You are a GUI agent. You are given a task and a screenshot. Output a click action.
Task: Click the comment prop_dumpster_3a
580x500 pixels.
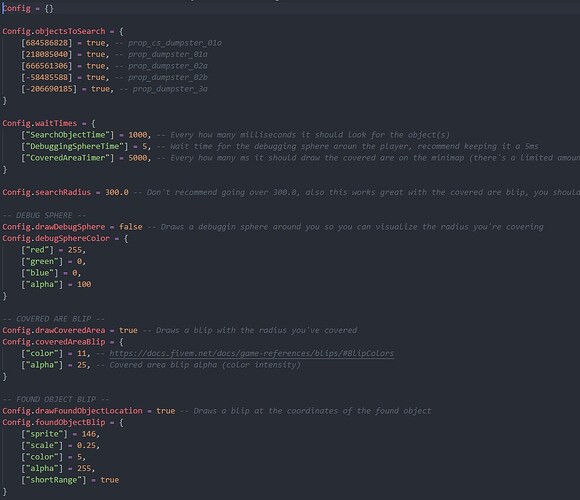[170, 89]
